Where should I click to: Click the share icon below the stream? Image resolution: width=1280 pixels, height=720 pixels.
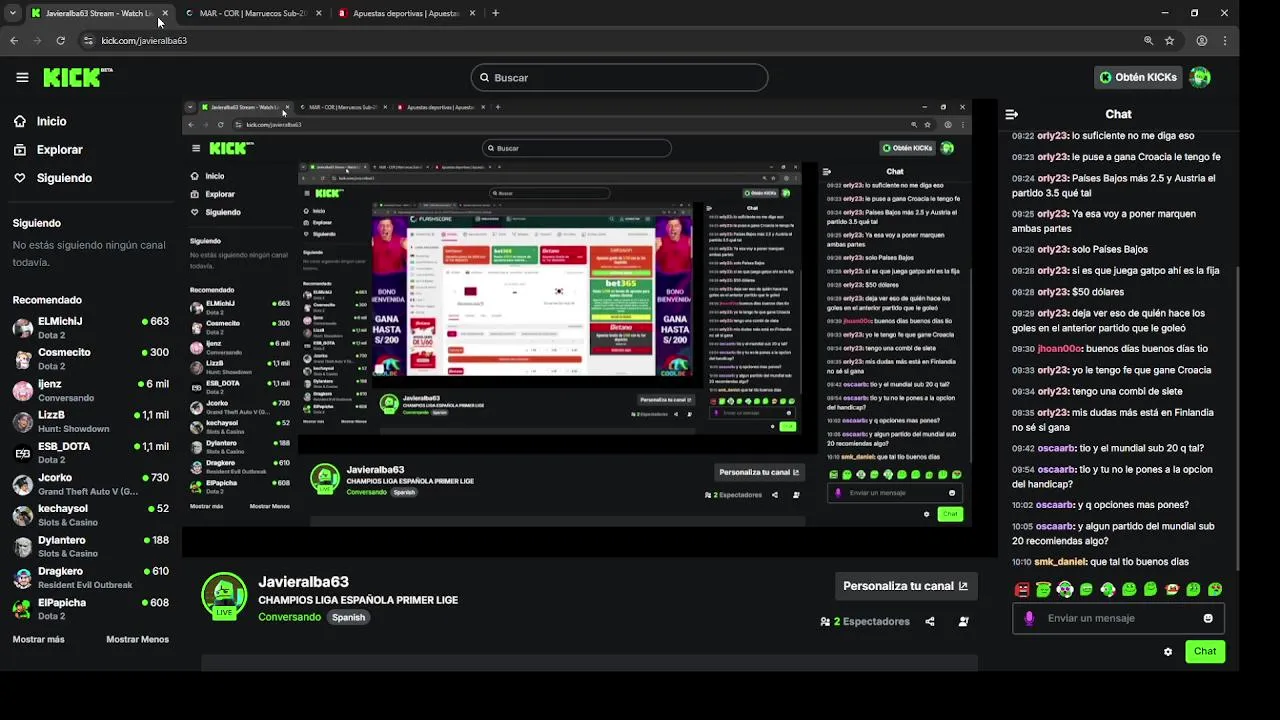click(930, 621)
